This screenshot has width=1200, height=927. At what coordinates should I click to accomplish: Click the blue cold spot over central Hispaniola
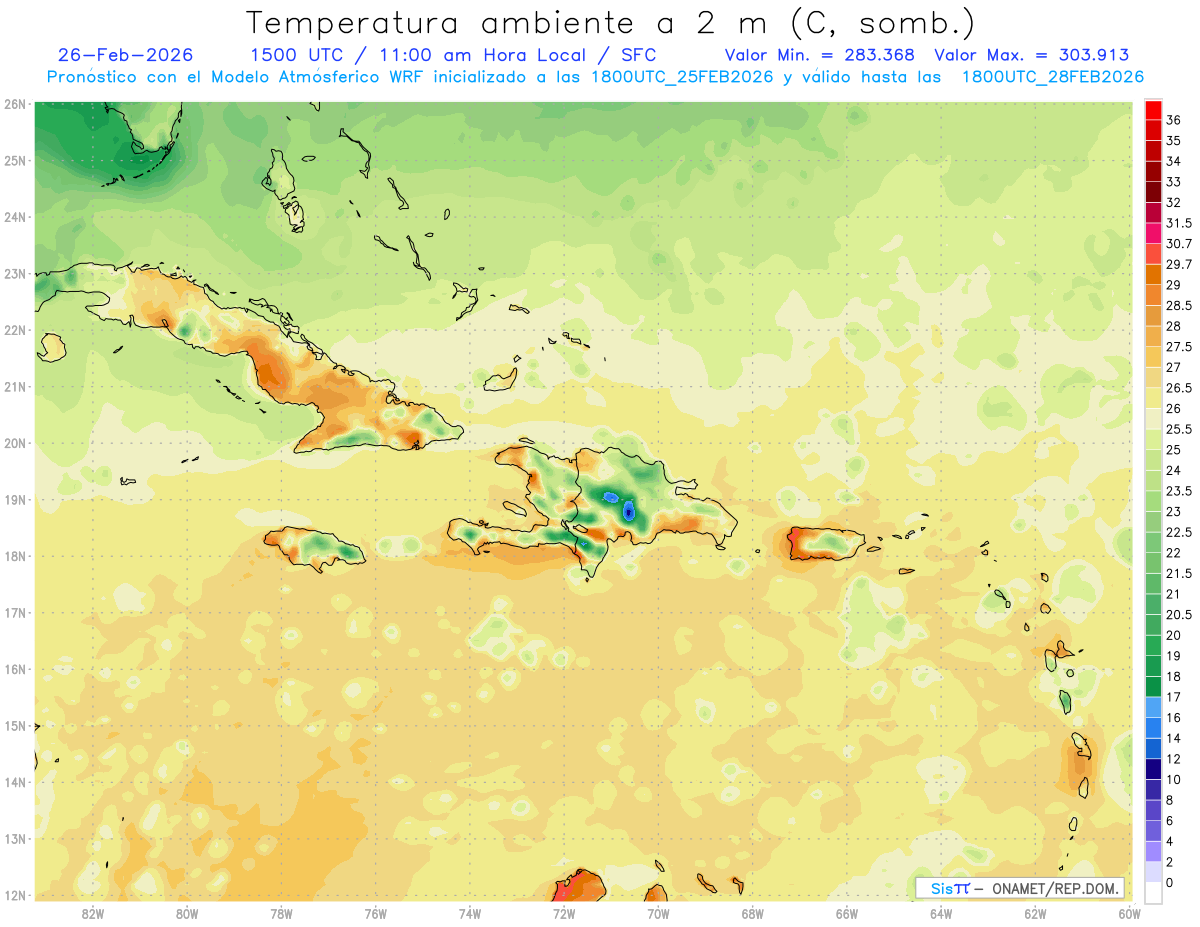click(628, 511)
